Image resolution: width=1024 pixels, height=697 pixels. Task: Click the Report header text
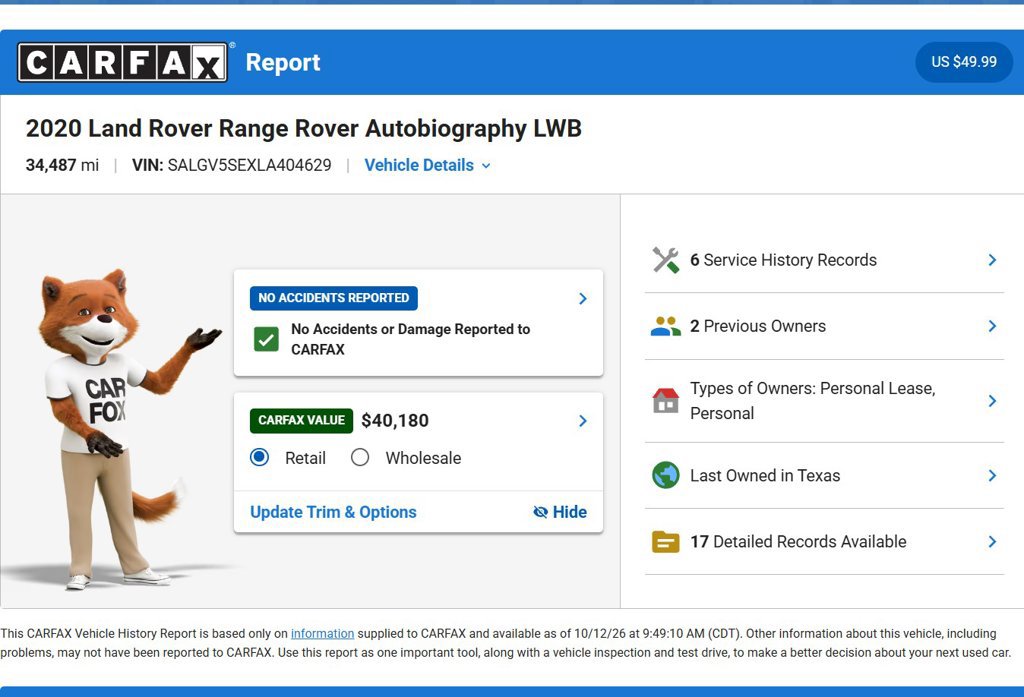[x=283, y=63]
